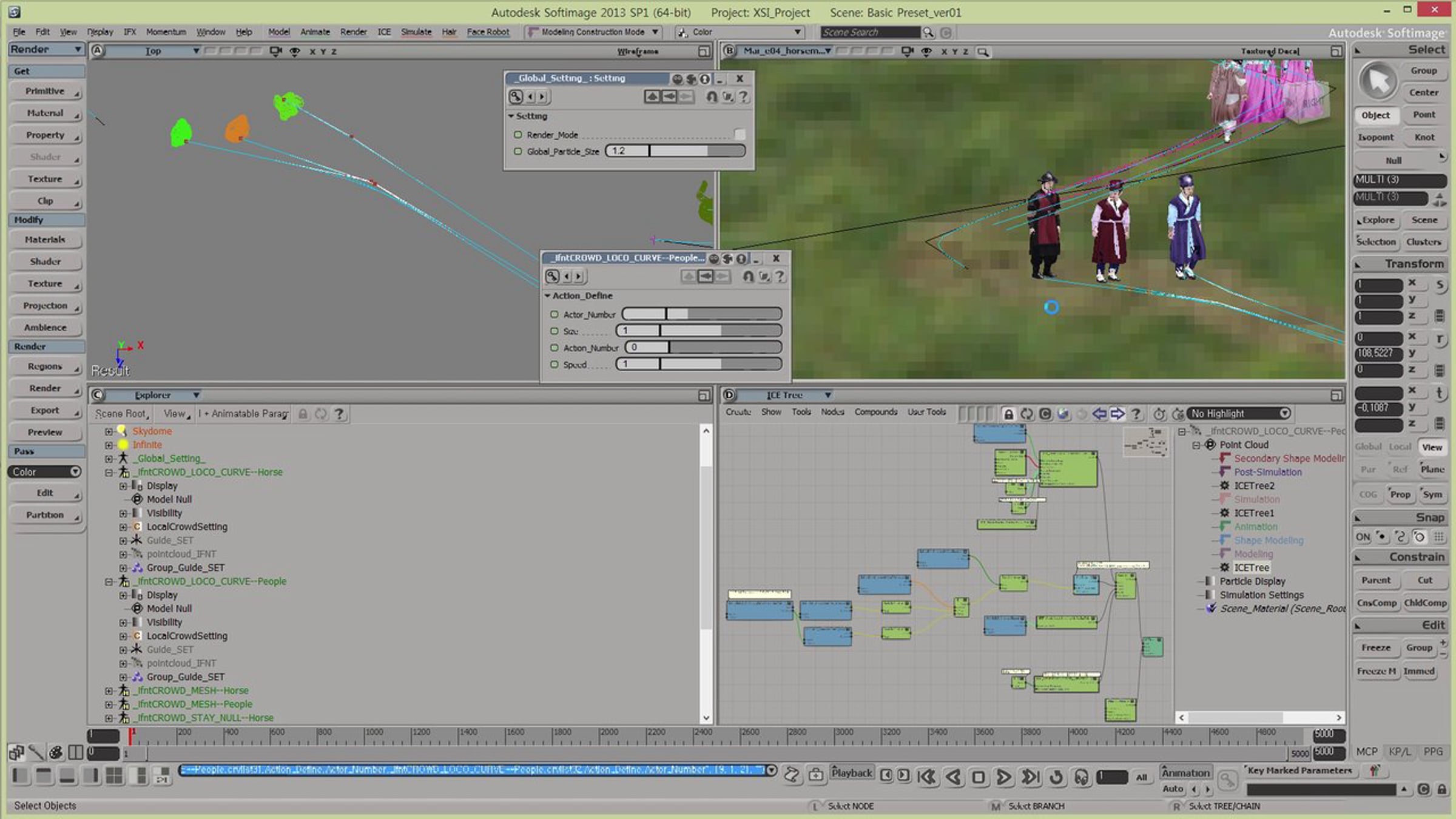This screenshot has width=1456, height=819.
Task: Toggle the Render_Mode checkbox
Action: click(740, 134)
